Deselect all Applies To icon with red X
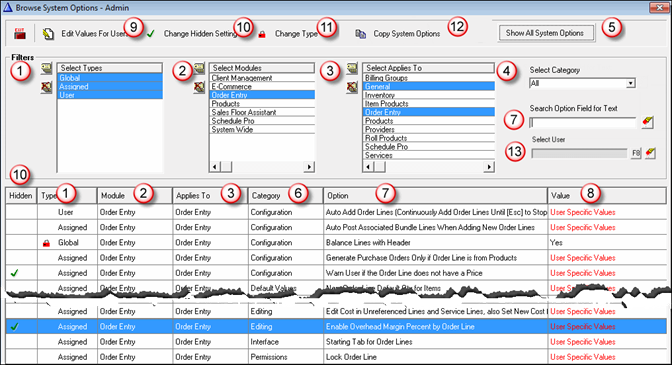Viewport: 672px width, 365px height. [x=352, y=87]
